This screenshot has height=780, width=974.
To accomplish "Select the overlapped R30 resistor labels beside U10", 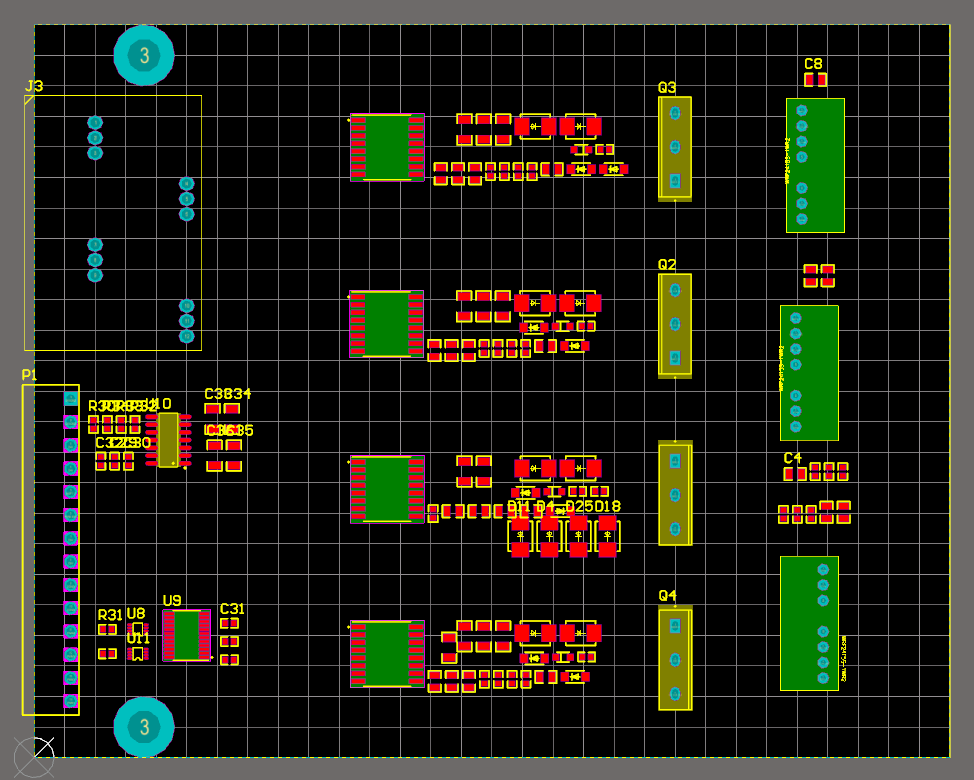I will tap(122, 406).
